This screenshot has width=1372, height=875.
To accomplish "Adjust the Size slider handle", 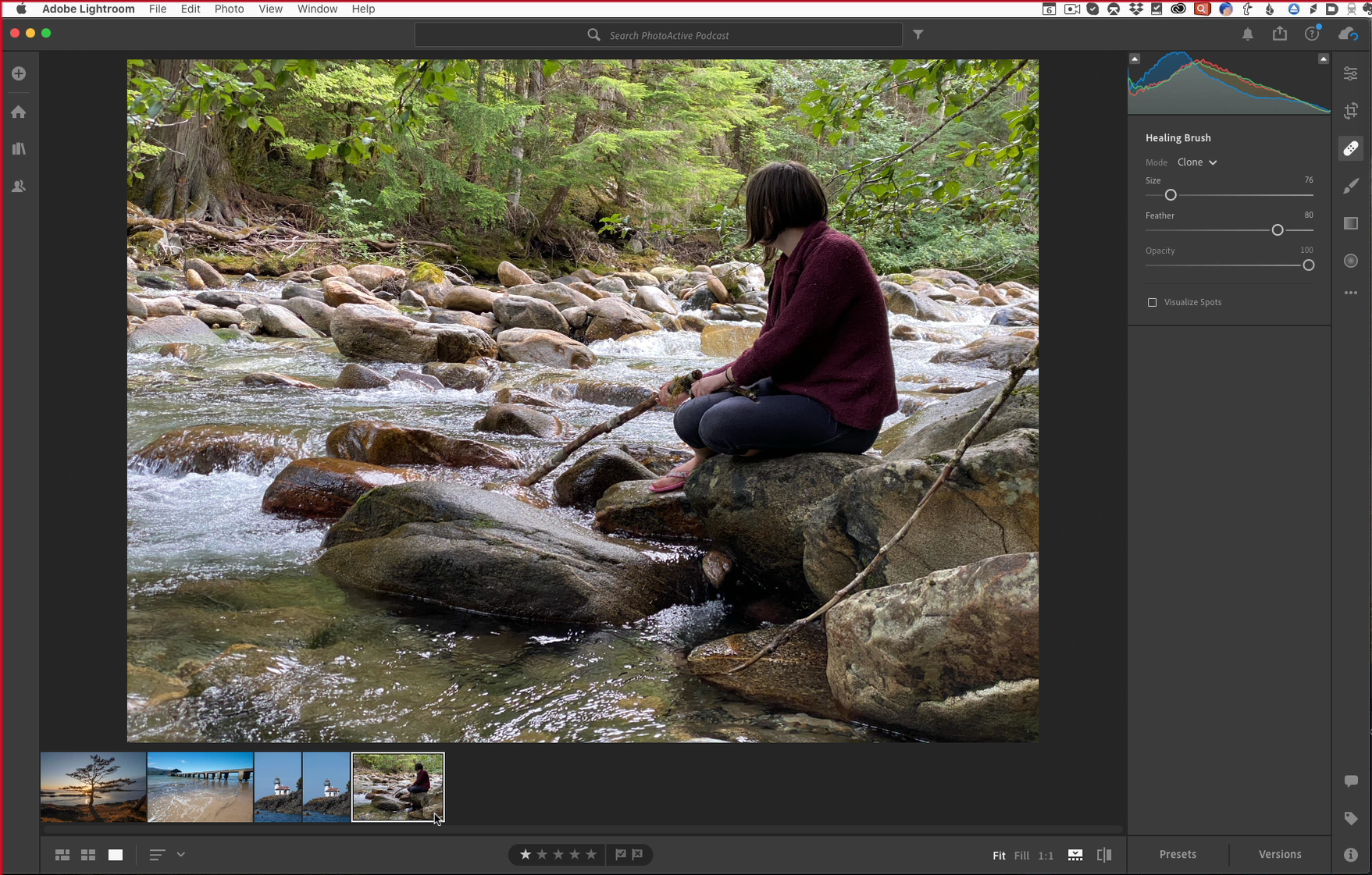I will [x=1171, y=195].
